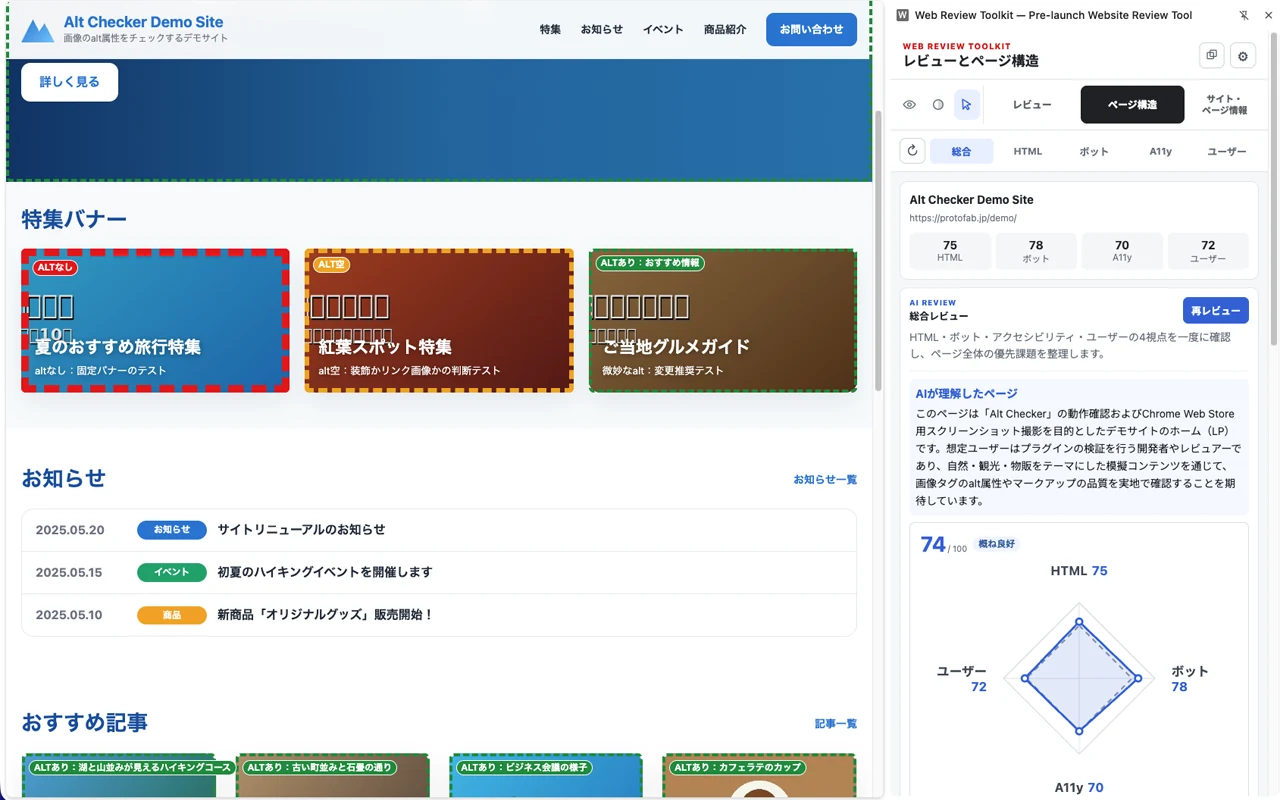This screenshot has width=1280, height=800.
Task: Open the ユーザー sub-tab
Action: click(x=1226, y=151)
